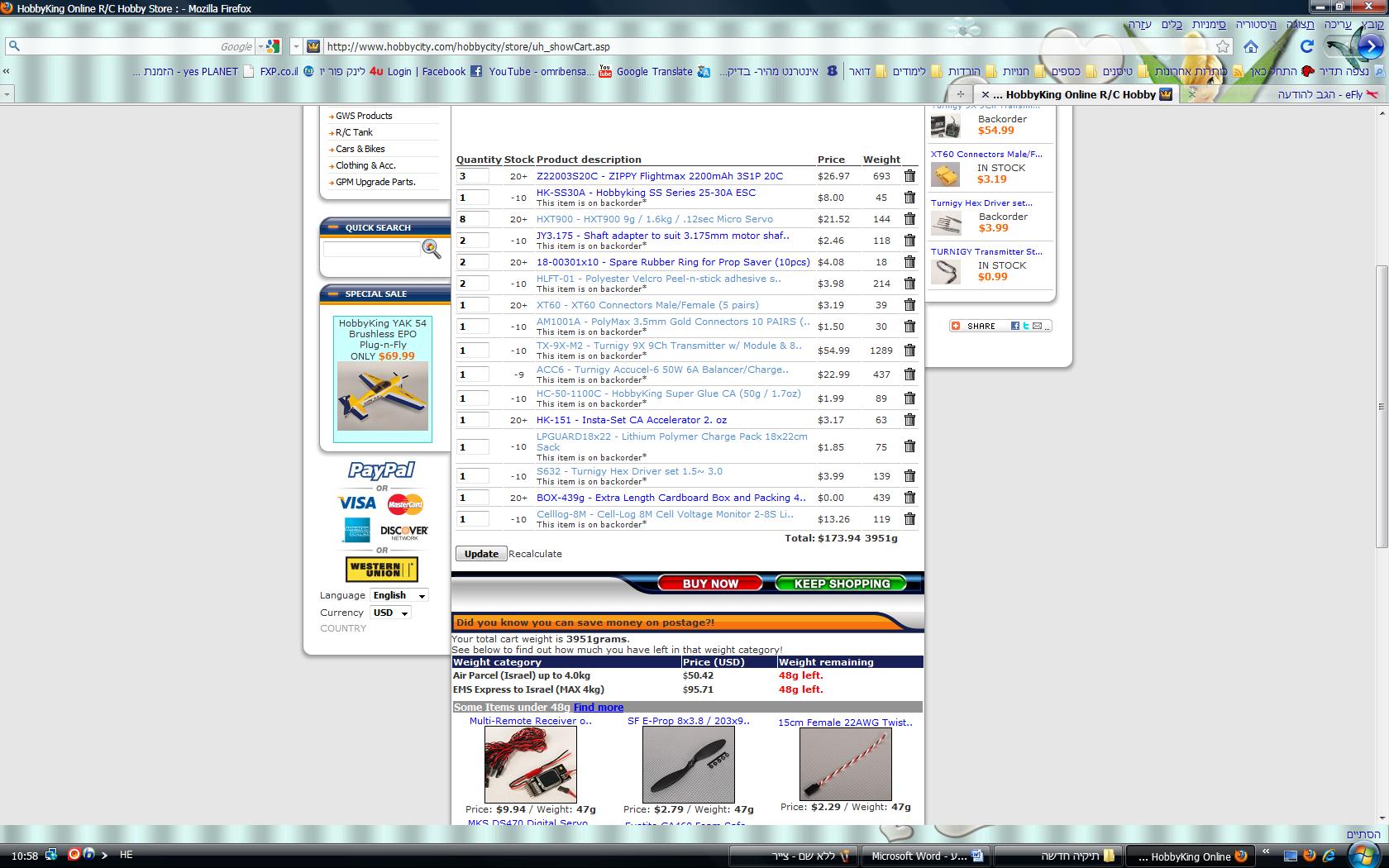Open the Google search engine dropdown

point(269,47)
